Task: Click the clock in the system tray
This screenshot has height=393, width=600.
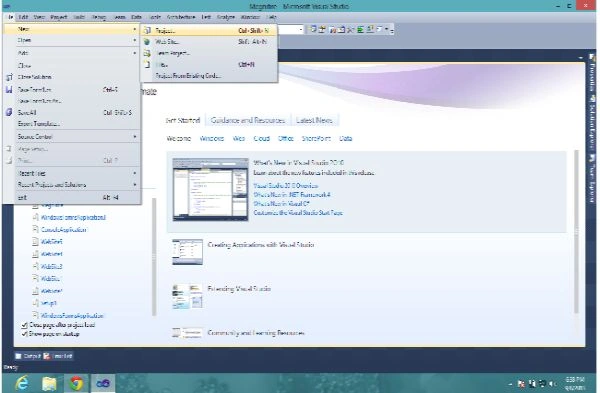Action: pyautogui.click(x=574, y=383)
